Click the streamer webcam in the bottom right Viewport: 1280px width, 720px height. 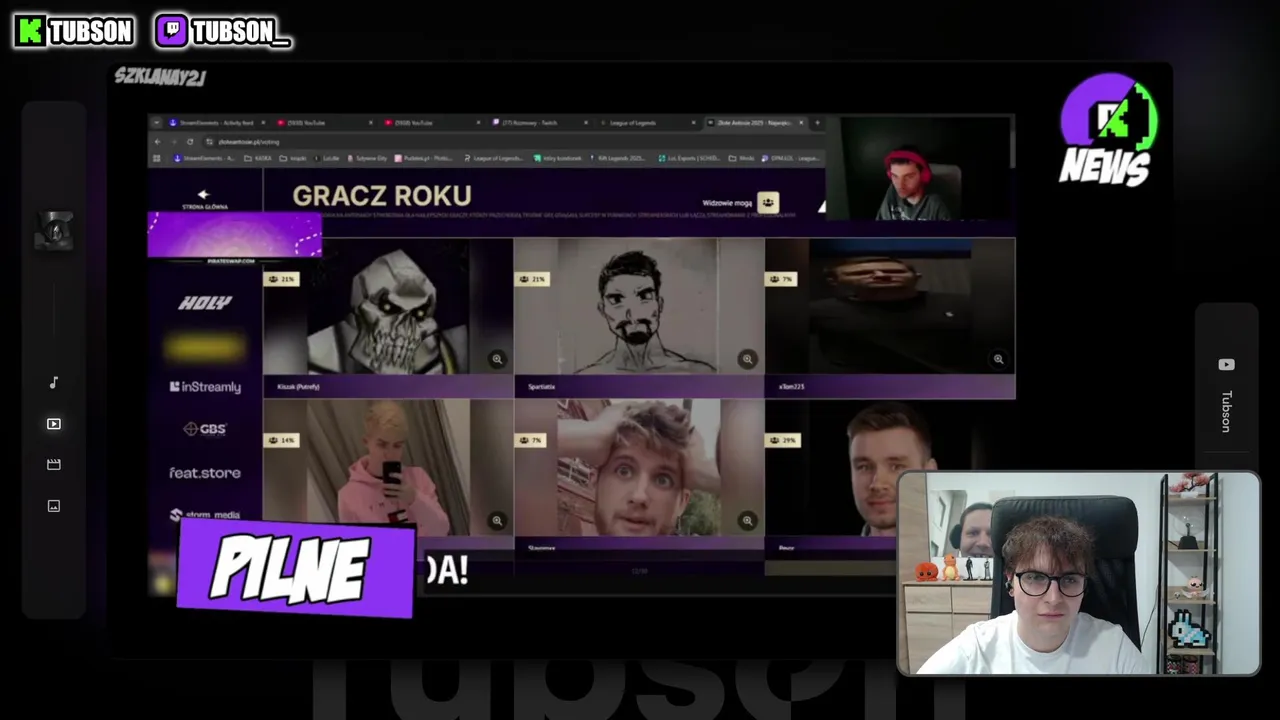coord(1079,573)
